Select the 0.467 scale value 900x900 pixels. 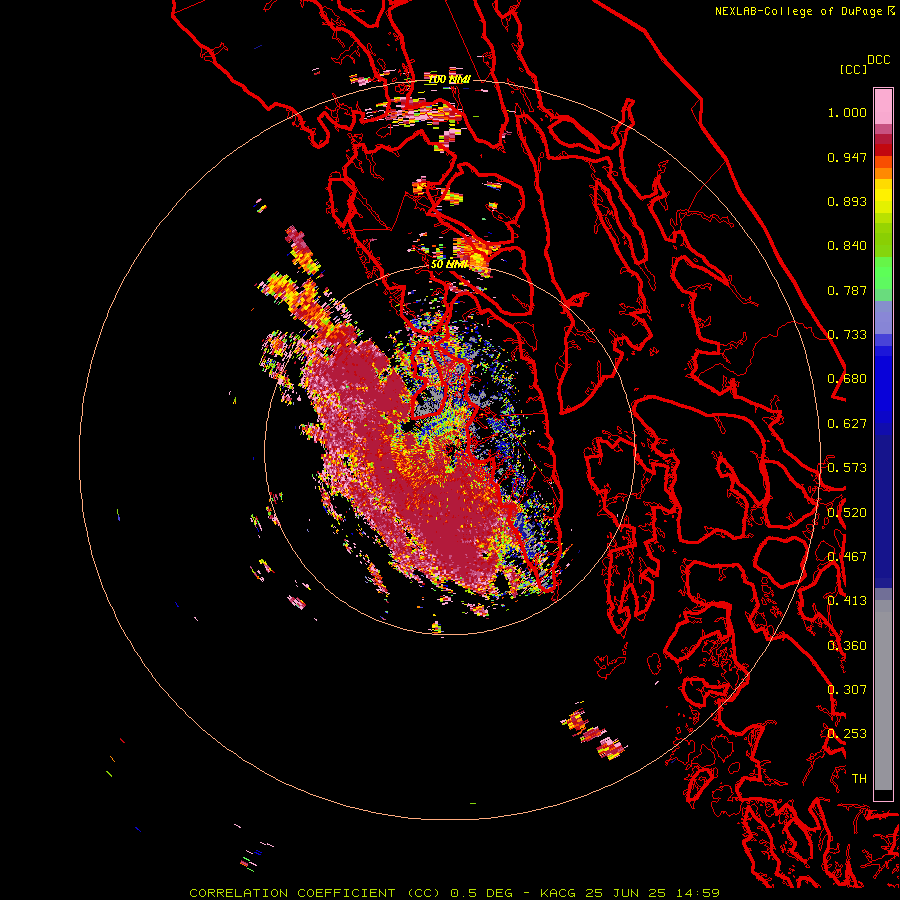pyautogui.click(x=847, y=557)
